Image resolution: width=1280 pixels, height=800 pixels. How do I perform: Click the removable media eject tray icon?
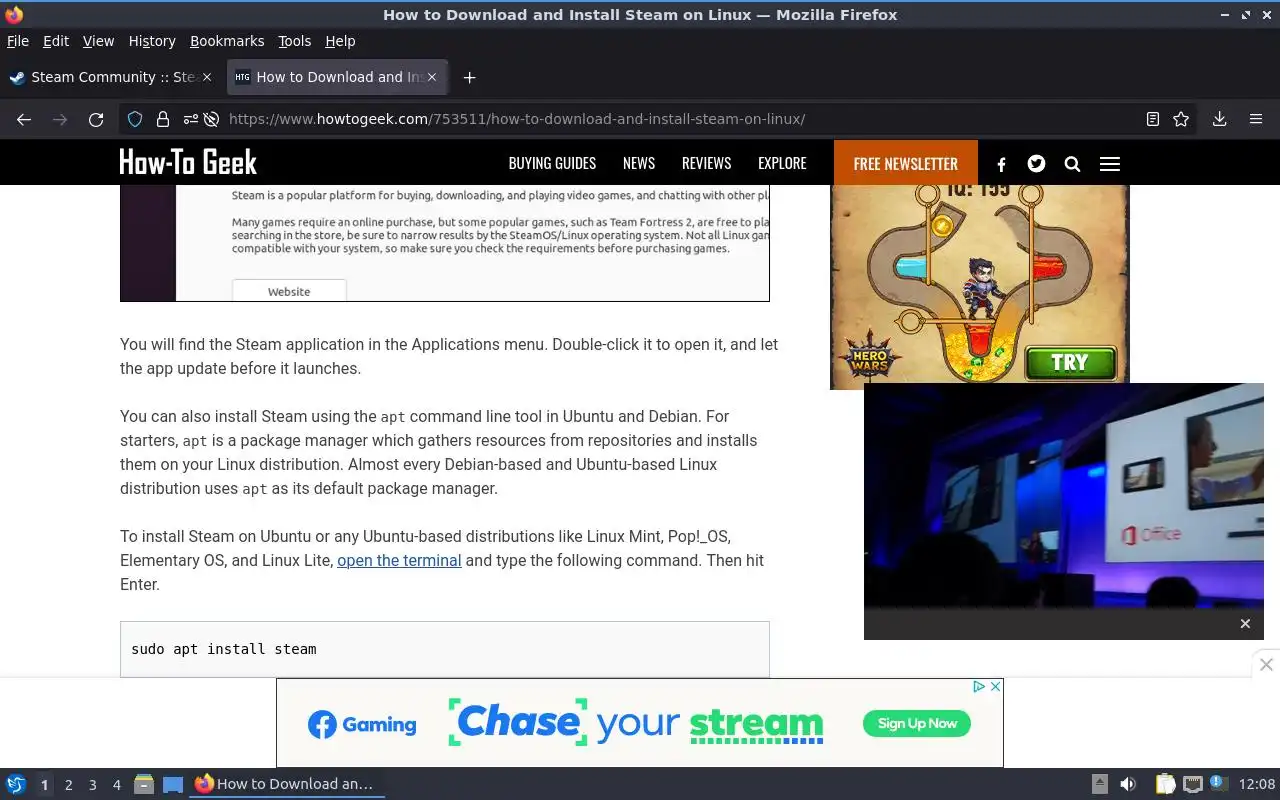1099,784
